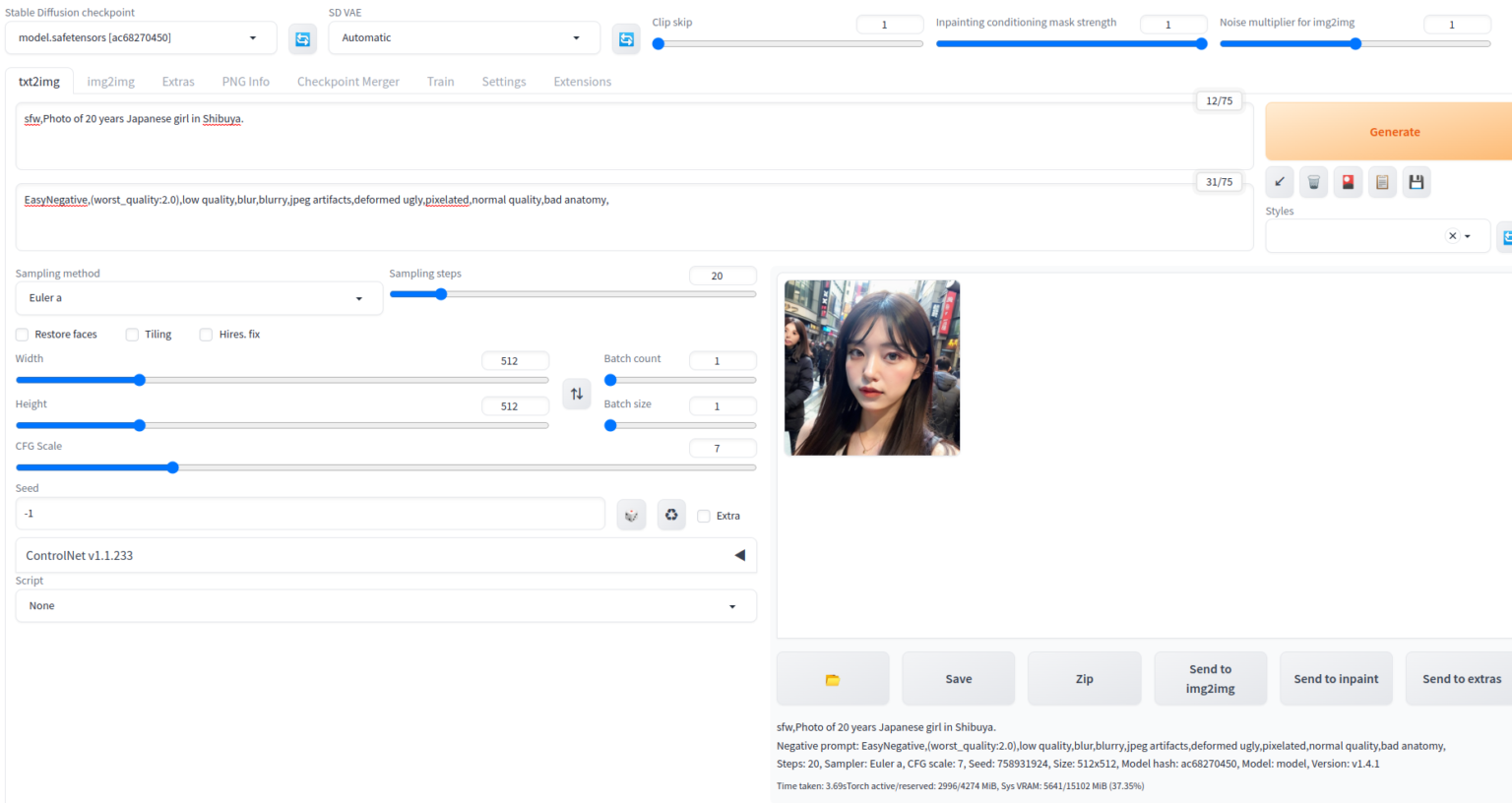Switch to the img2img tab
Viewport: 1512px width, 803px height.
[x=110, y=81]
